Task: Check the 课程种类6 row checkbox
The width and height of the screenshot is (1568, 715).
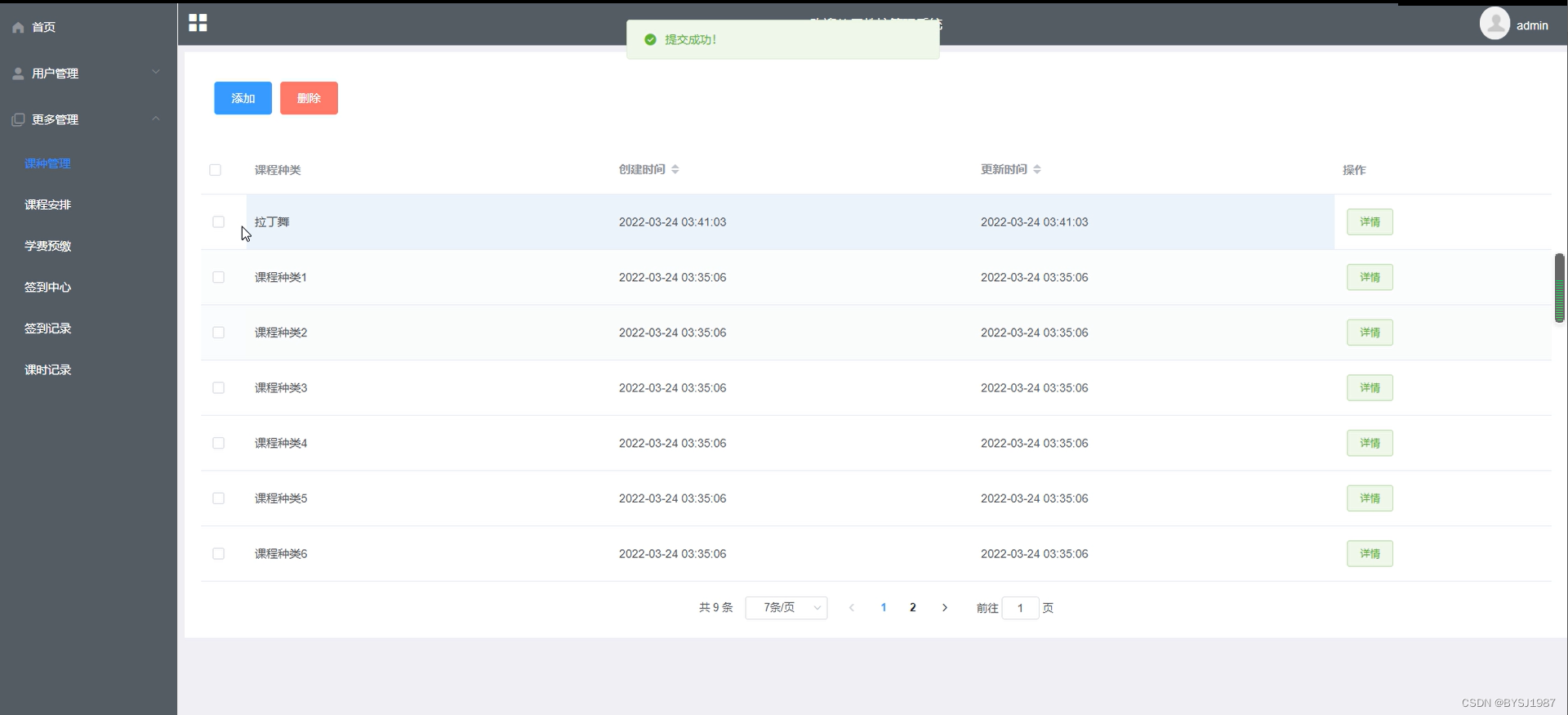Action: pos(218,554)
